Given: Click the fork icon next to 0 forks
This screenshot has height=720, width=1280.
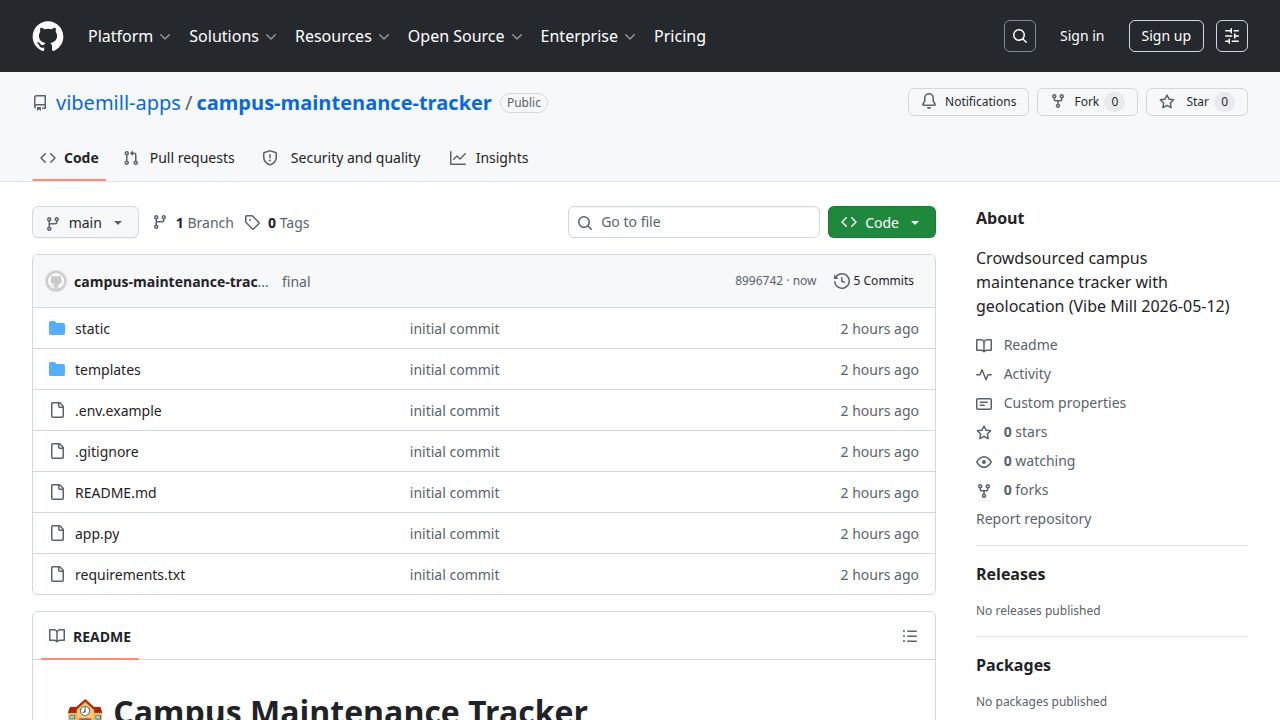Looking at the screenshot, I should 984,490.
